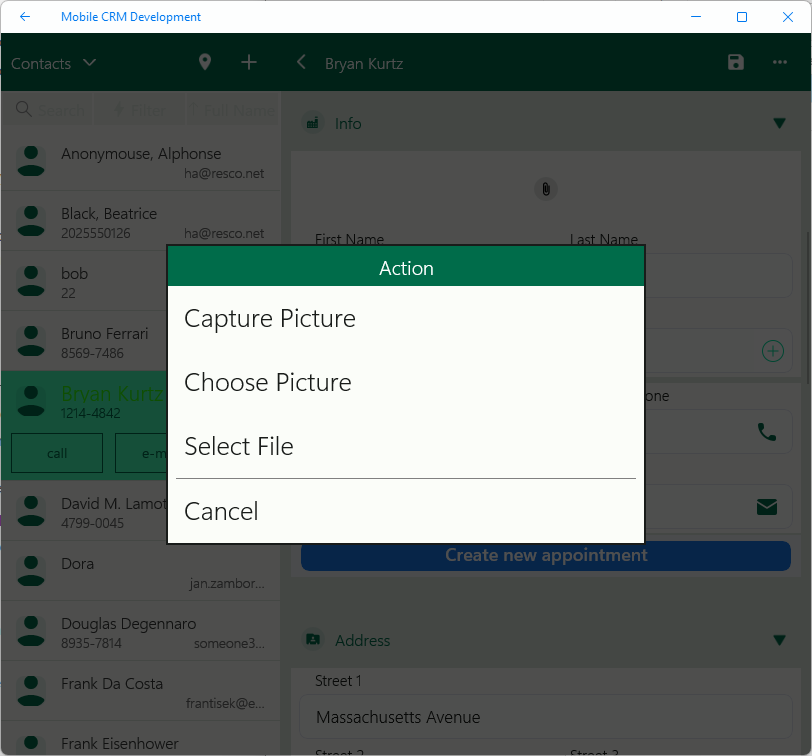
Task: Open the Contacts view dropdown
Action: tap(54, 63)
